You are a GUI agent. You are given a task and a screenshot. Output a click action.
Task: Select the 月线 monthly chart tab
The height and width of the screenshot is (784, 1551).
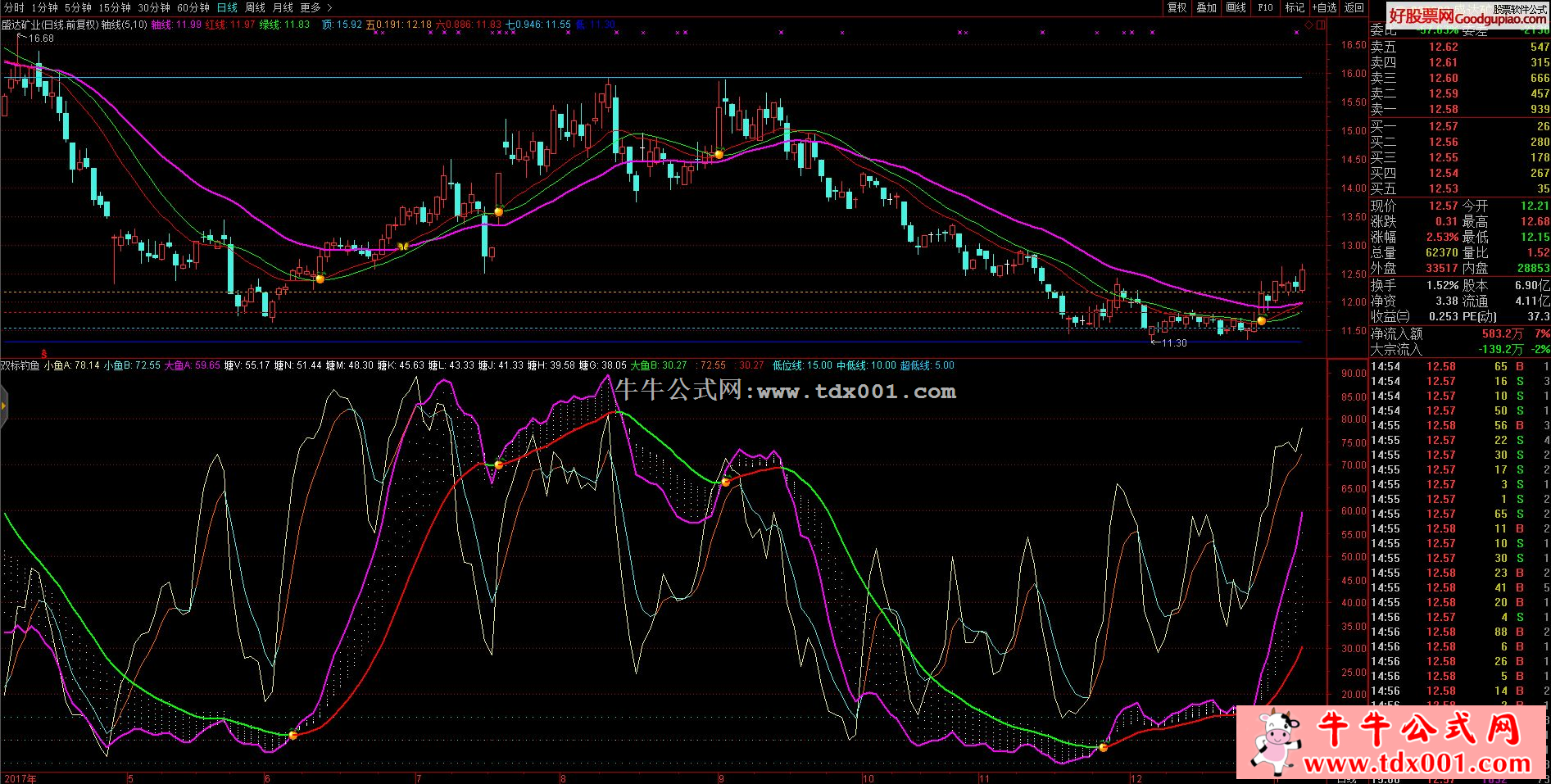[x=283, y=7]
